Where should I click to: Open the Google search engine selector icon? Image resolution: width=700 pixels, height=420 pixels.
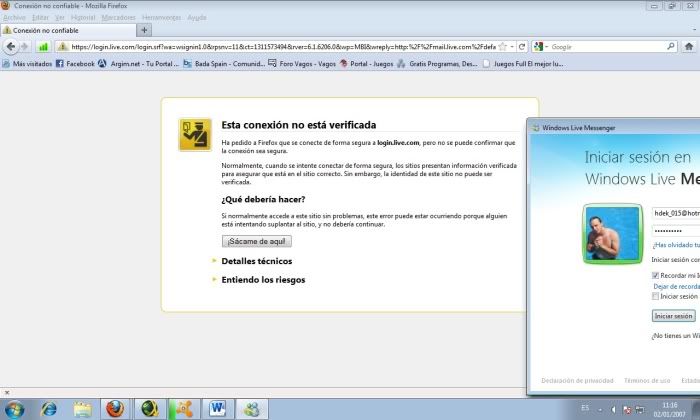(539, 46)
